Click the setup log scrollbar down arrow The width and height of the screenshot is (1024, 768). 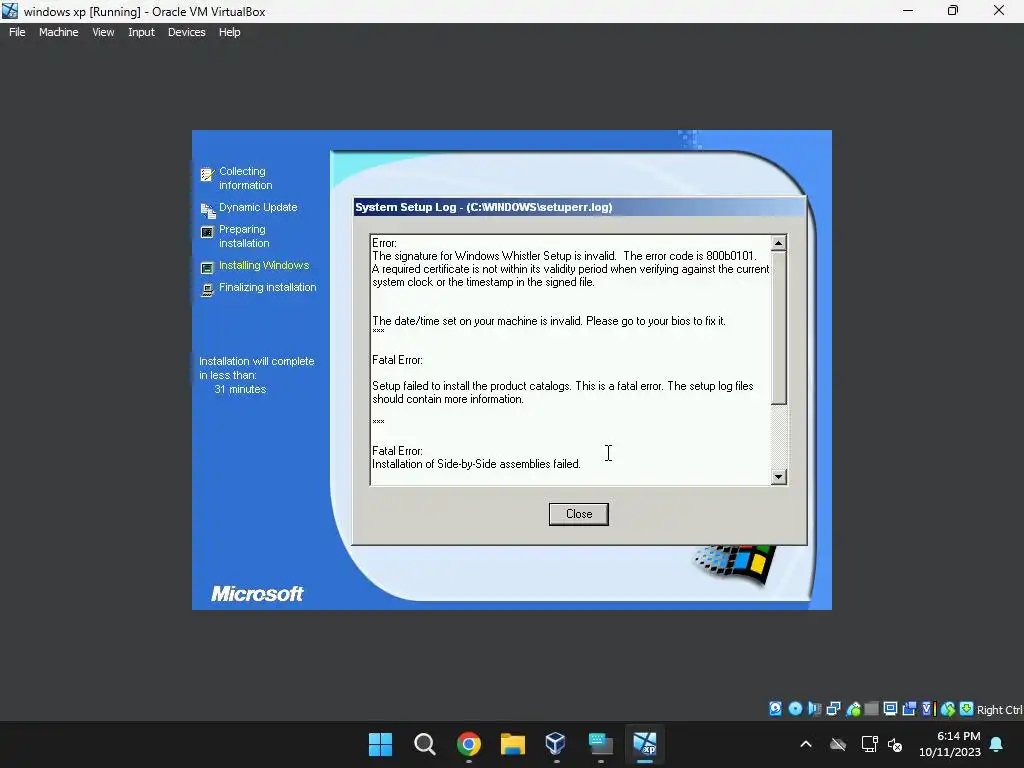[x=778, y=477]
